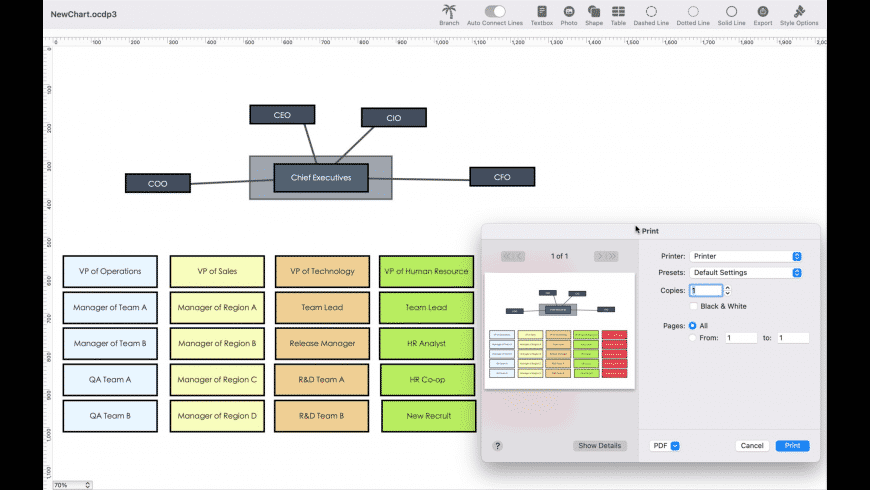Select the Release Manager box

[x=322, y=343]
